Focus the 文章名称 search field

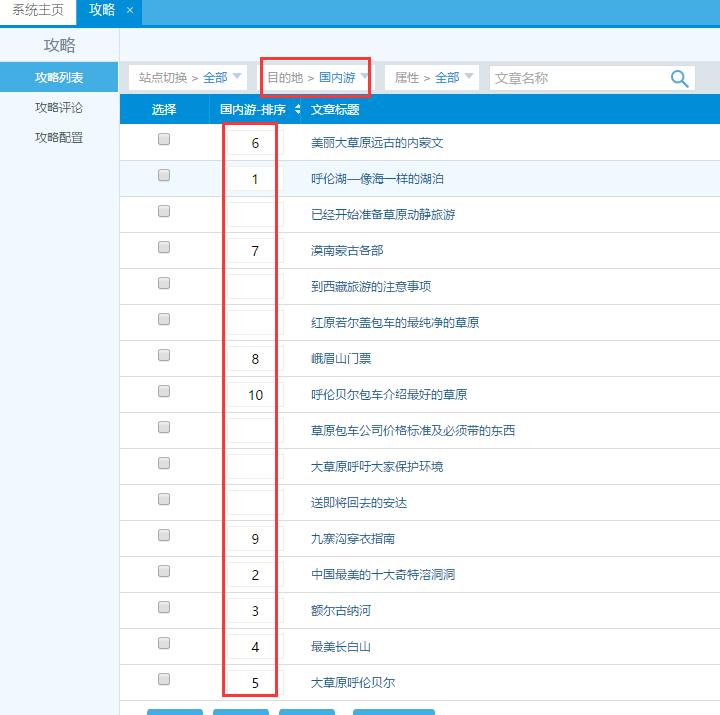(580, 78)
